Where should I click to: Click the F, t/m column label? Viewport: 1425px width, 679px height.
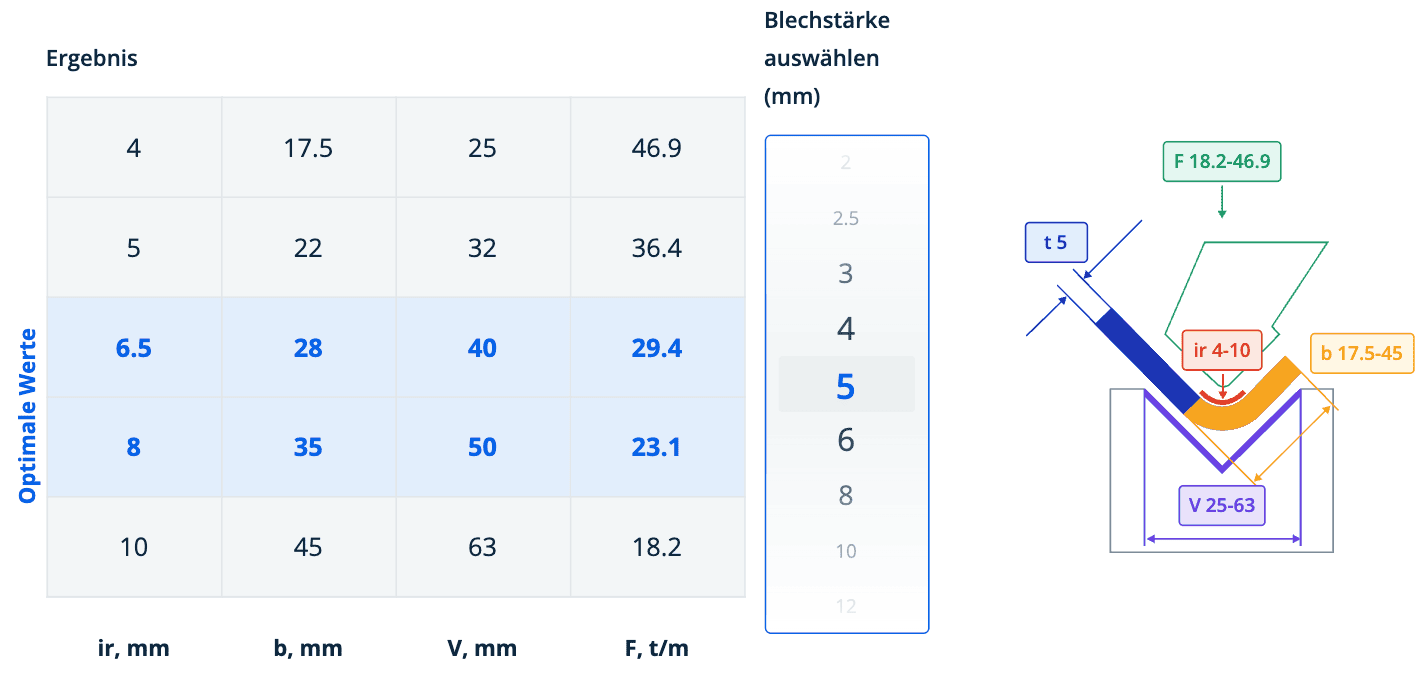(x=657, y=648)
